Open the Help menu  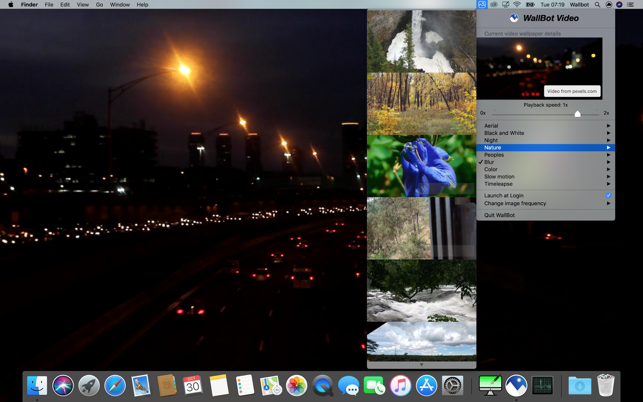(x=142, y=5)
